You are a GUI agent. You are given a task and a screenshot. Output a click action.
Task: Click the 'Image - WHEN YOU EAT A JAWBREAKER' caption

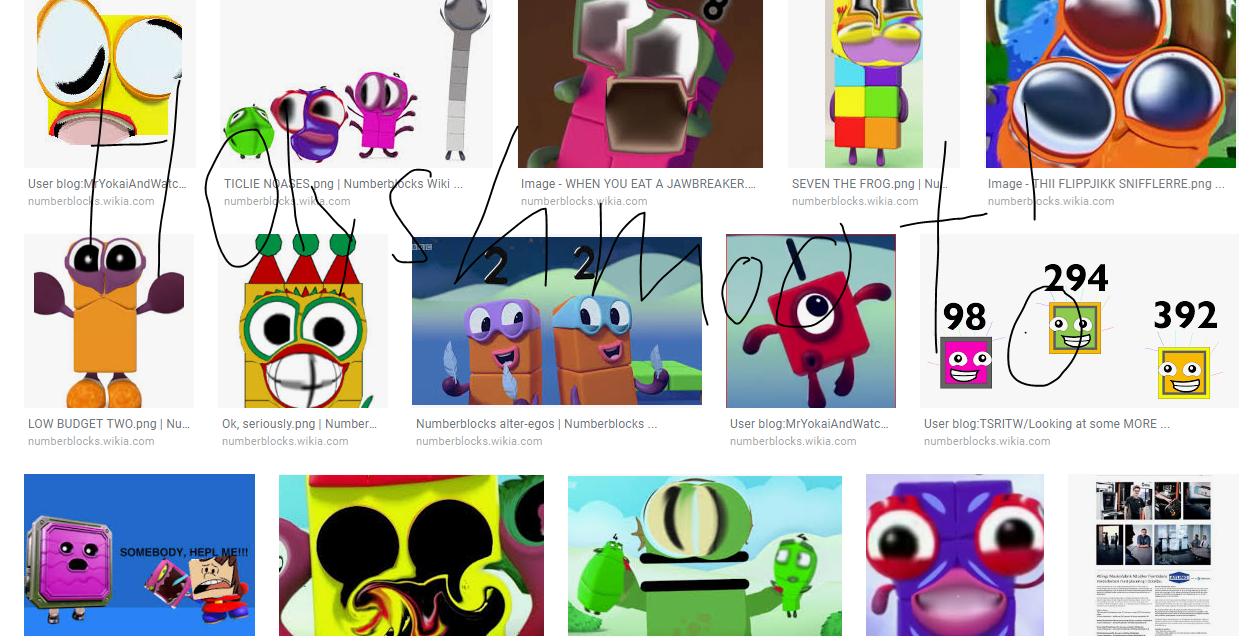tap(638, 184)
